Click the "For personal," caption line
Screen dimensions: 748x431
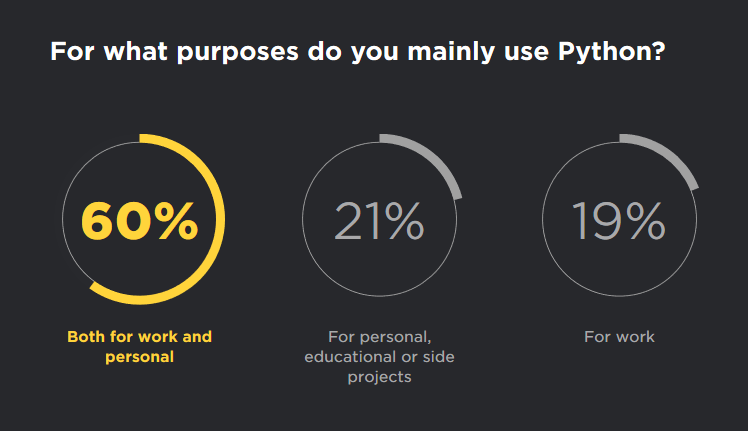379,336
